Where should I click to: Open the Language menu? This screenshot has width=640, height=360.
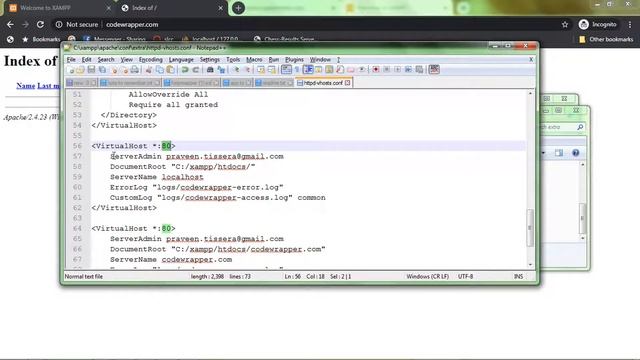pyautogui.click(x=181, y=60)
